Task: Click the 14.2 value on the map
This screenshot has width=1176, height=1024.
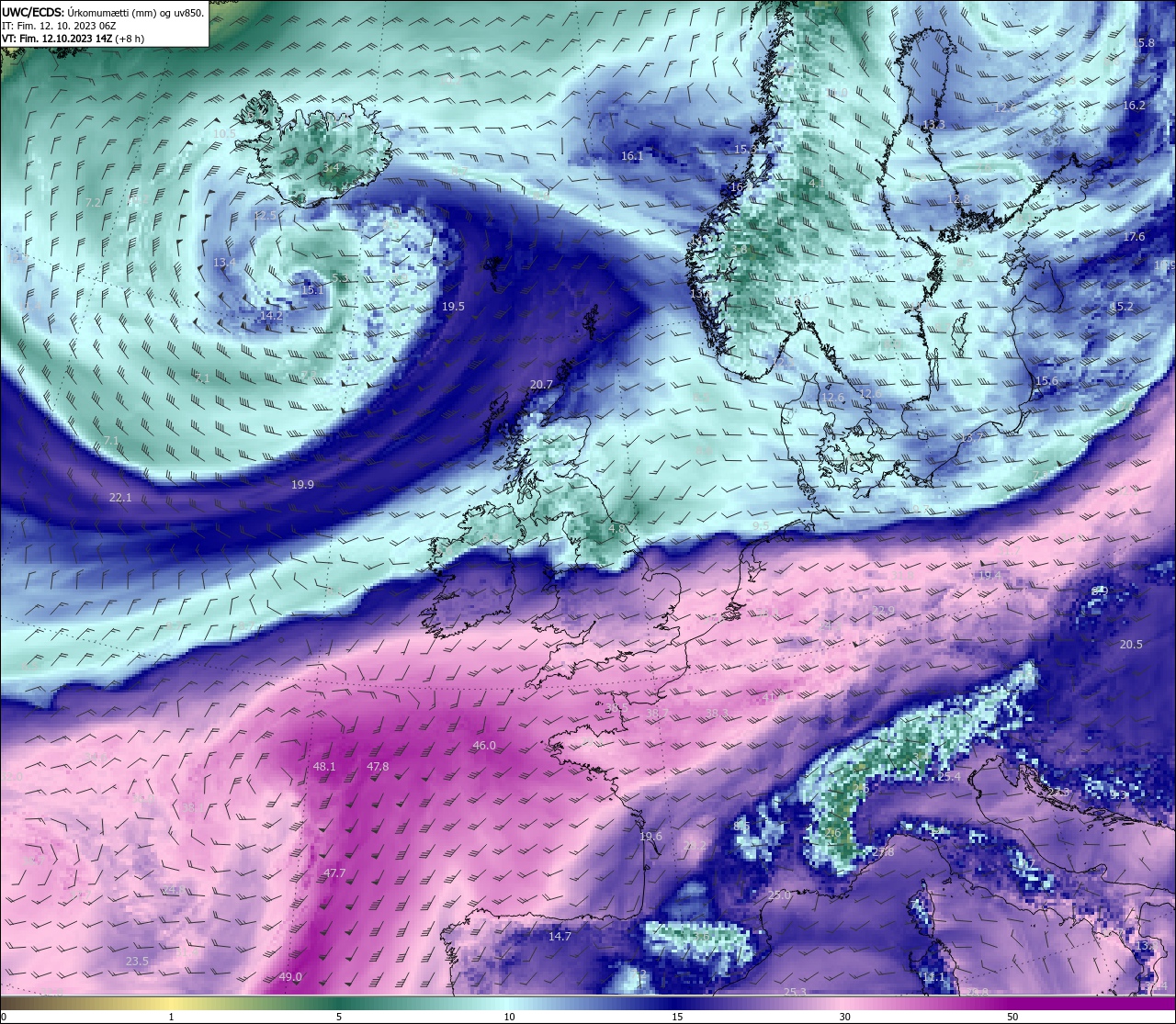Action: 271,315
